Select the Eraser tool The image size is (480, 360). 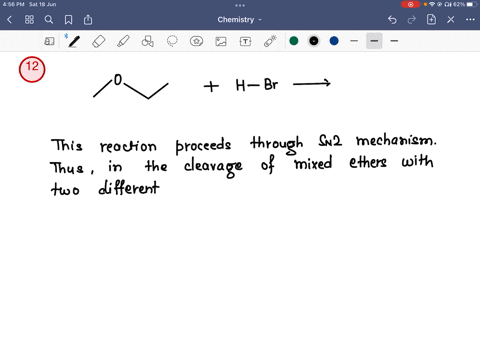(99, 41)
